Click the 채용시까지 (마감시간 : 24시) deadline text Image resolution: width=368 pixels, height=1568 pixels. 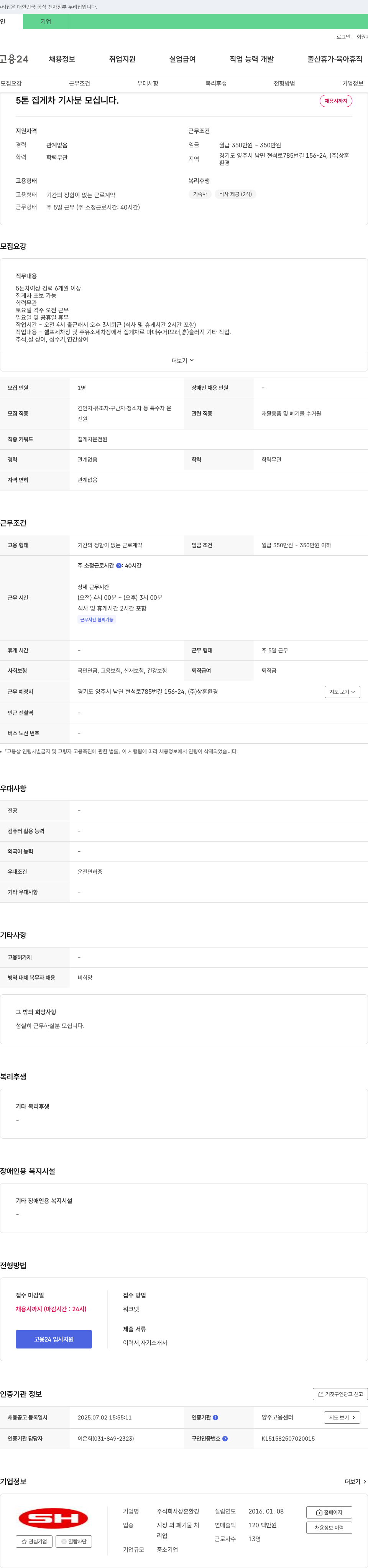(51, 1309)
